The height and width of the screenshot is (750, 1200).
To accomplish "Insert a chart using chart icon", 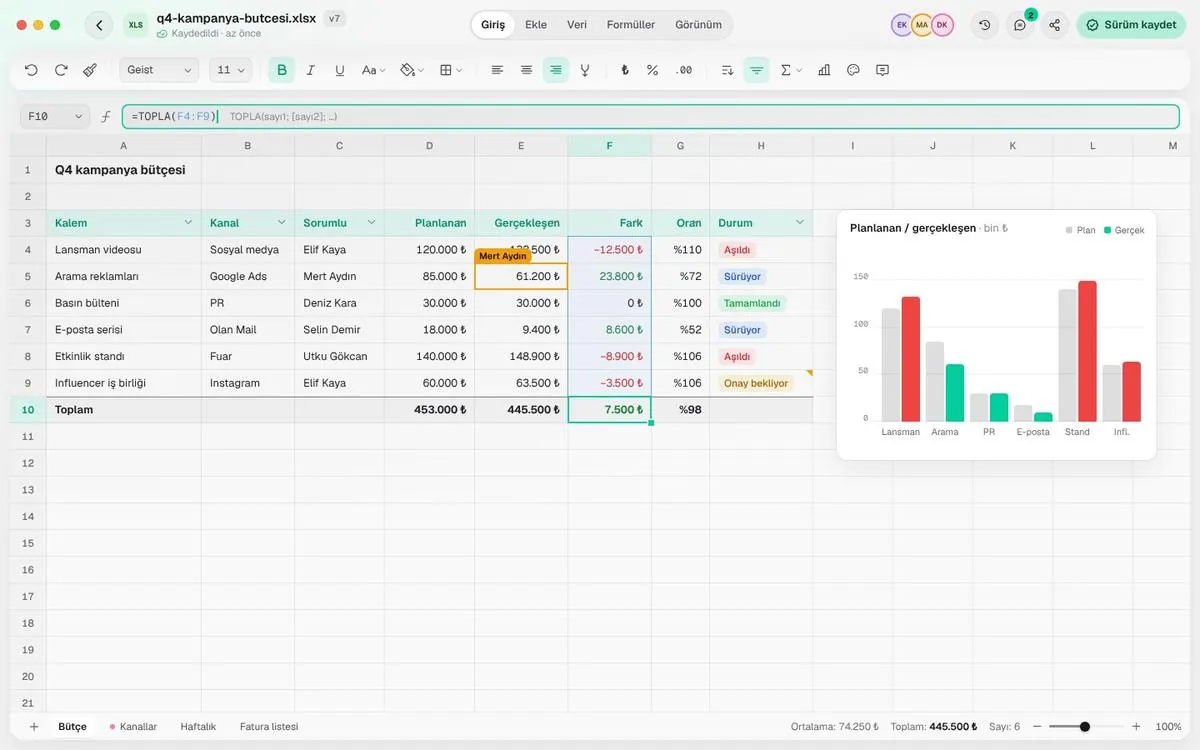I will (x=824, y=70).
